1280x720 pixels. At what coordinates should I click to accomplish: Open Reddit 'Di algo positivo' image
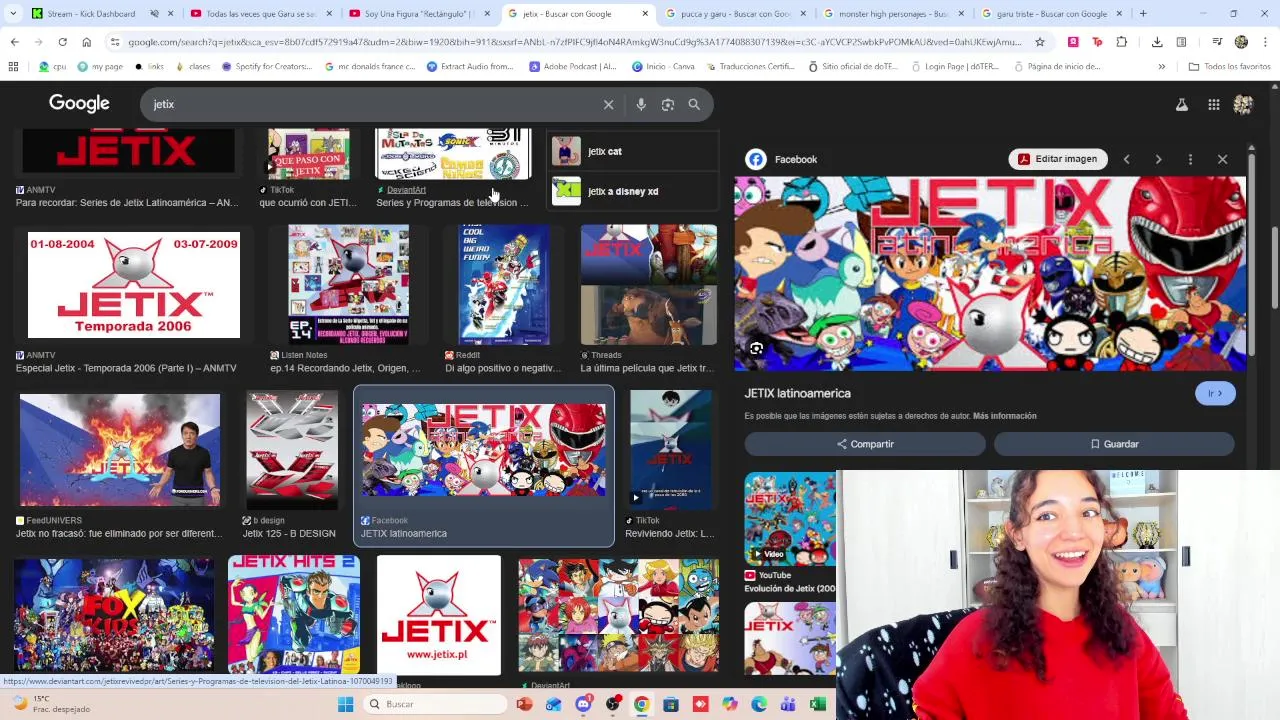(504, 284)
